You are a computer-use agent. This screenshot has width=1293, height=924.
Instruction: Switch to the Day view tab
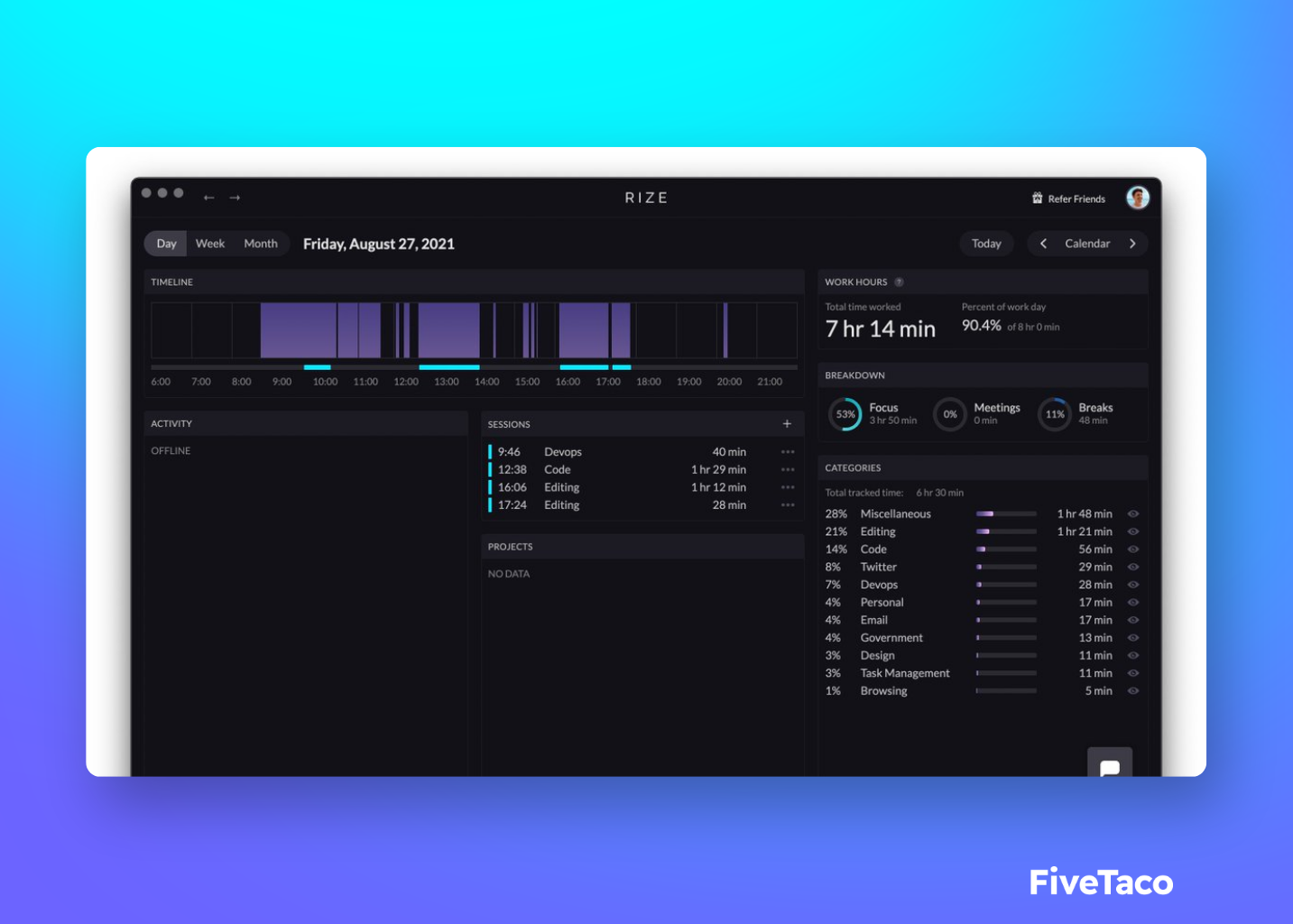coord(166,244)
